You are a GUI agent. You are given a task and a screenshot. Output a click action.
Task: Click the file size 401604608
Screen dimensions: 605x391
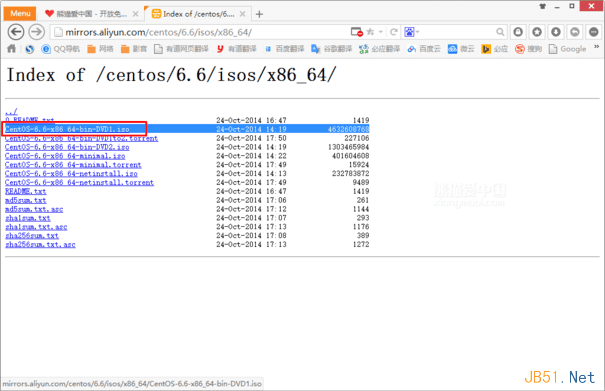tap(350, 156)
